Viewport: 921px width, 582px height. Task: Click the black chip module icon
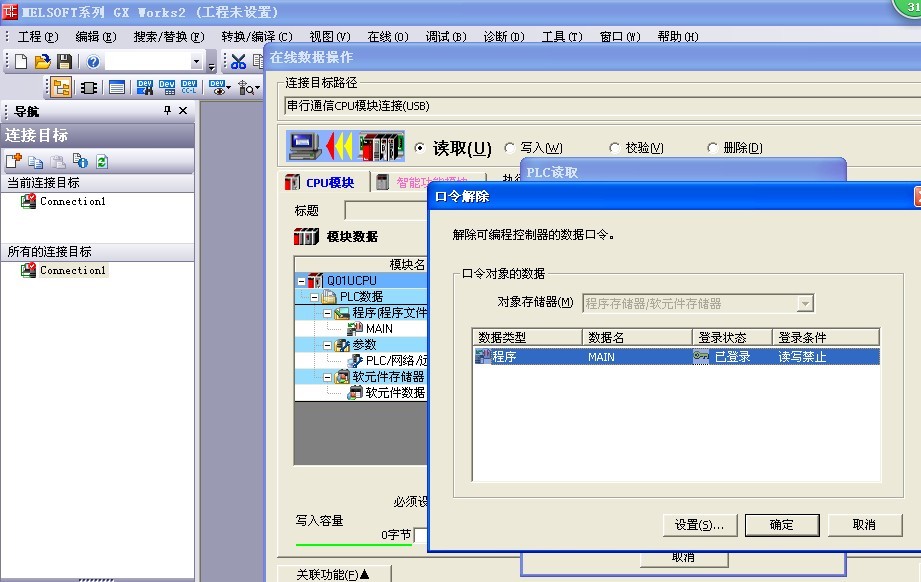(89, 88)
